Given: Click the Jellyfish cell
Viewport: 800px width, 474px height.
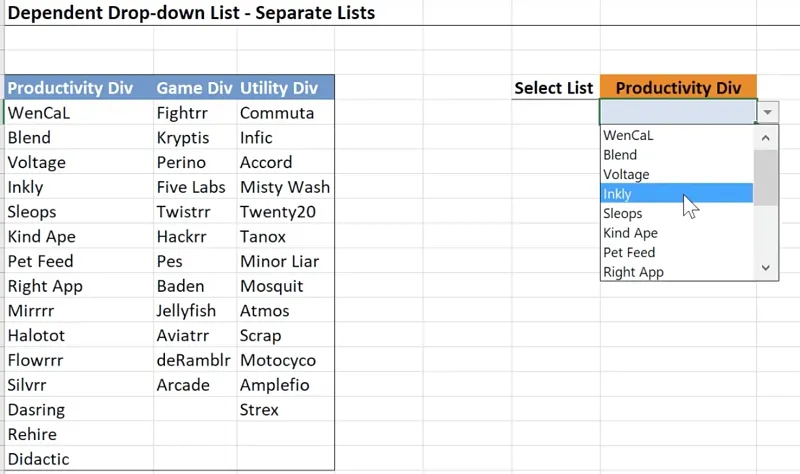Looking at the screenshot, I should (x=190, y=311).
